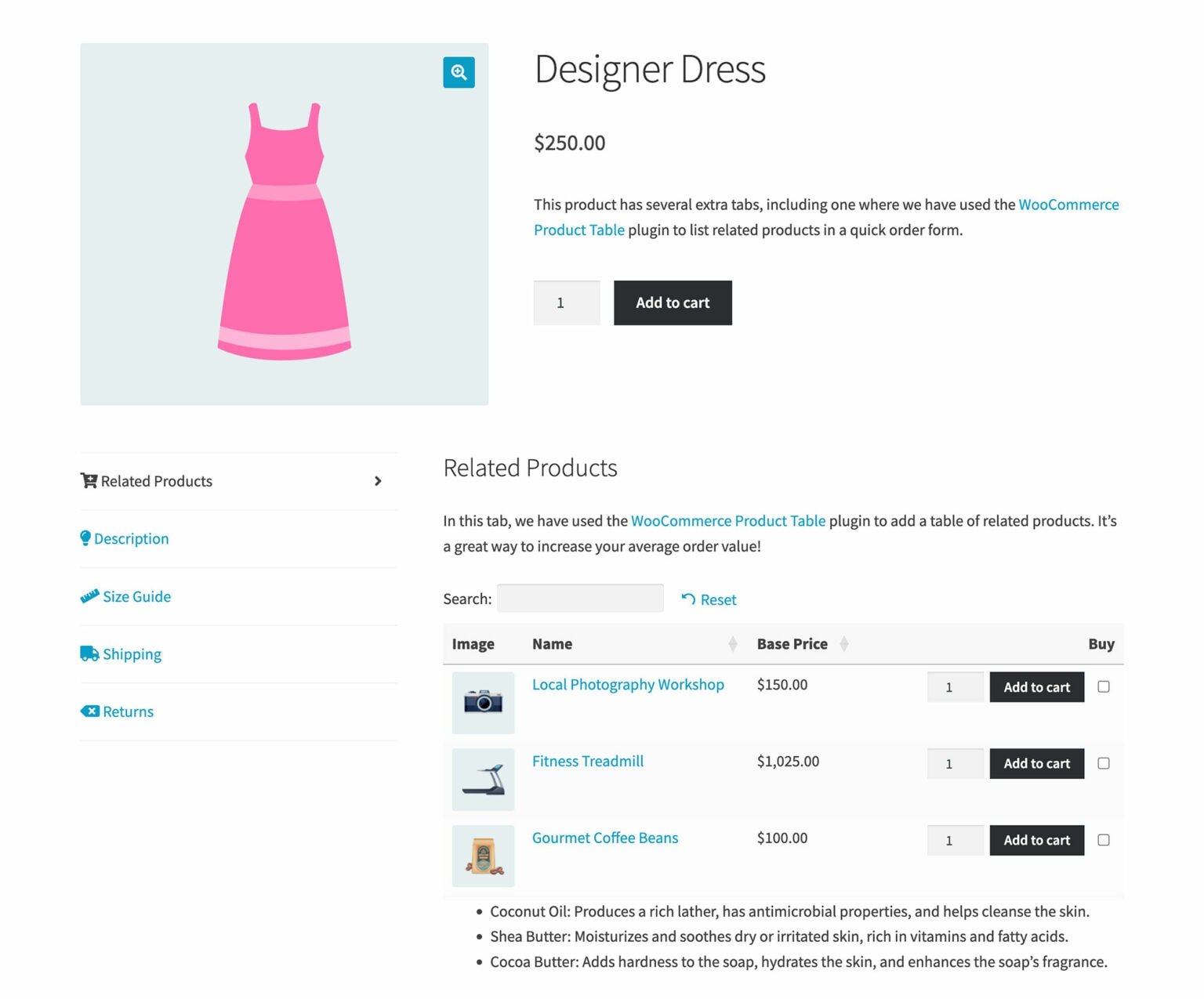1204x999 pixels.
Task: Click the WooCommerce Product Table link
Action: (728, 520)
